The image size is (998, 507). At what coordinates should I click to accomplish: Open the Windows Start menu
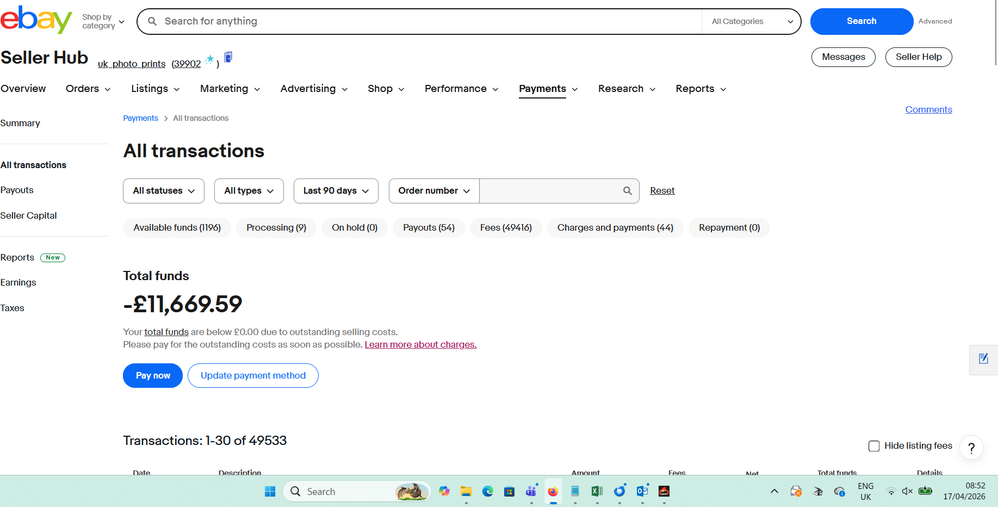click(270, 491)
